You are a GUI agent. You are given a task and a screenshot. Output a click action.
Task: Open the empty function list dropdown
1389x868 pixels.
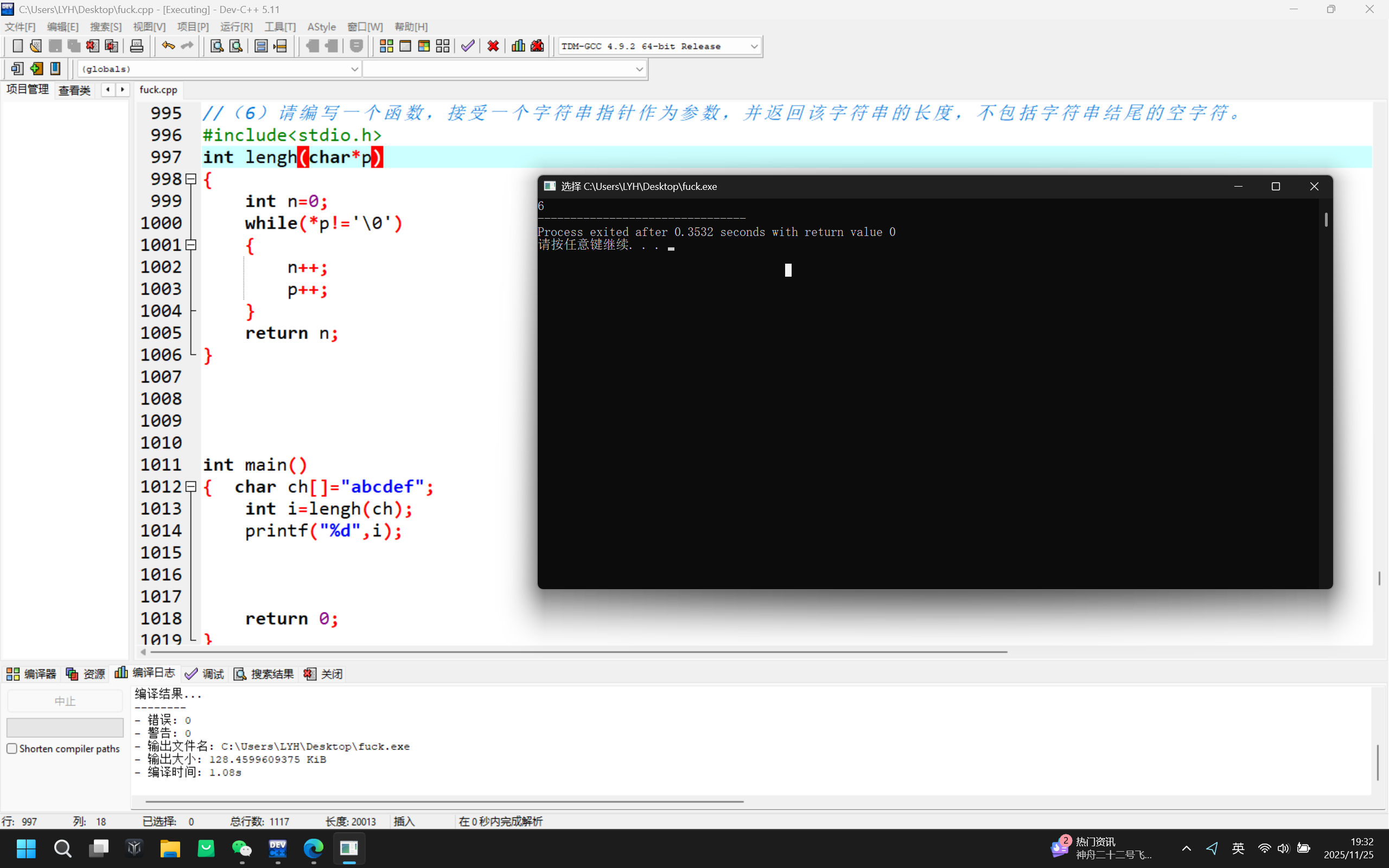[x=639, y=69]
